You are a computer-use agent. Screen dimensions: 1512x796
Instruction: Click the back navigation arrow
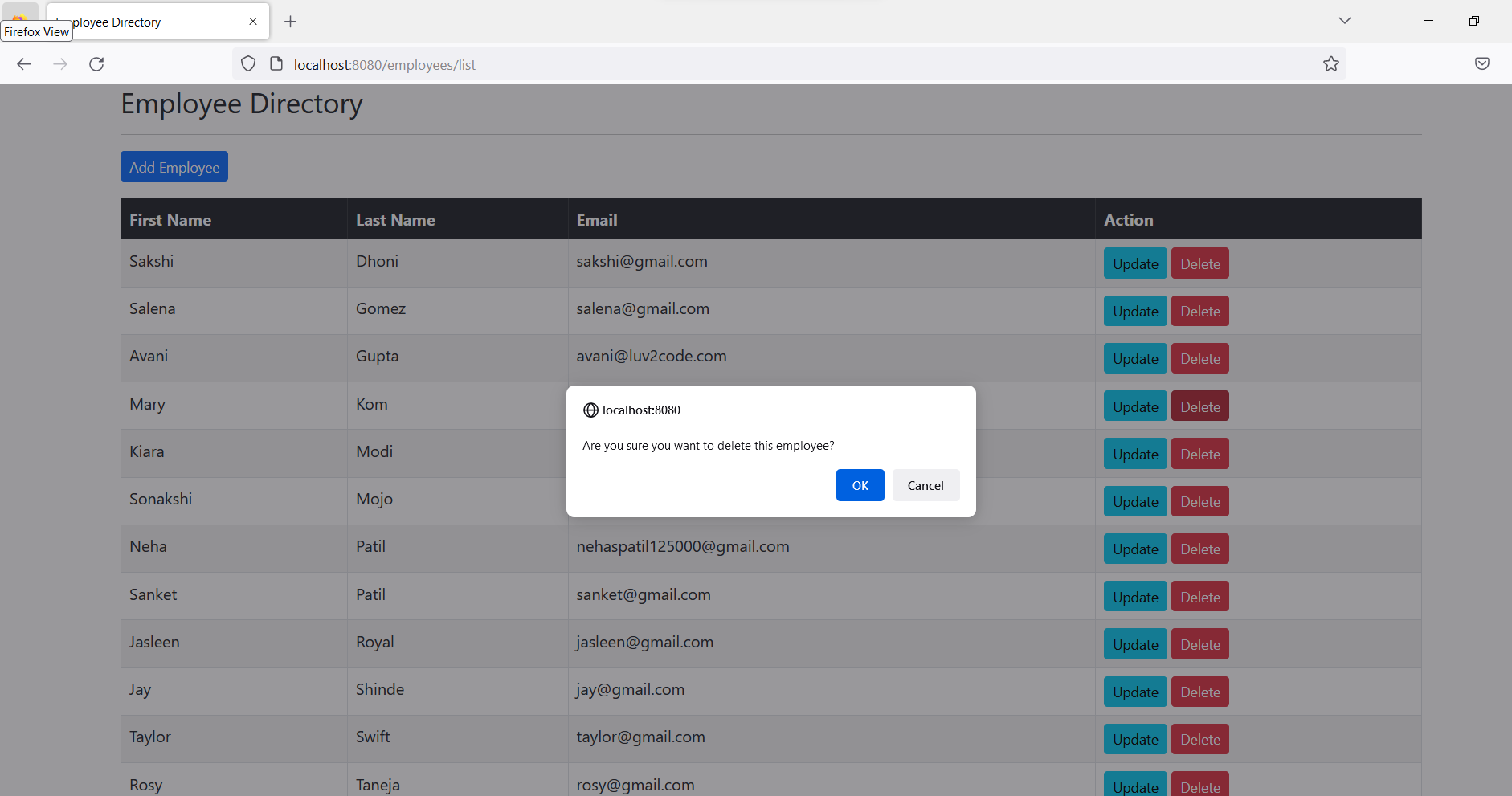tap(24, 63)
